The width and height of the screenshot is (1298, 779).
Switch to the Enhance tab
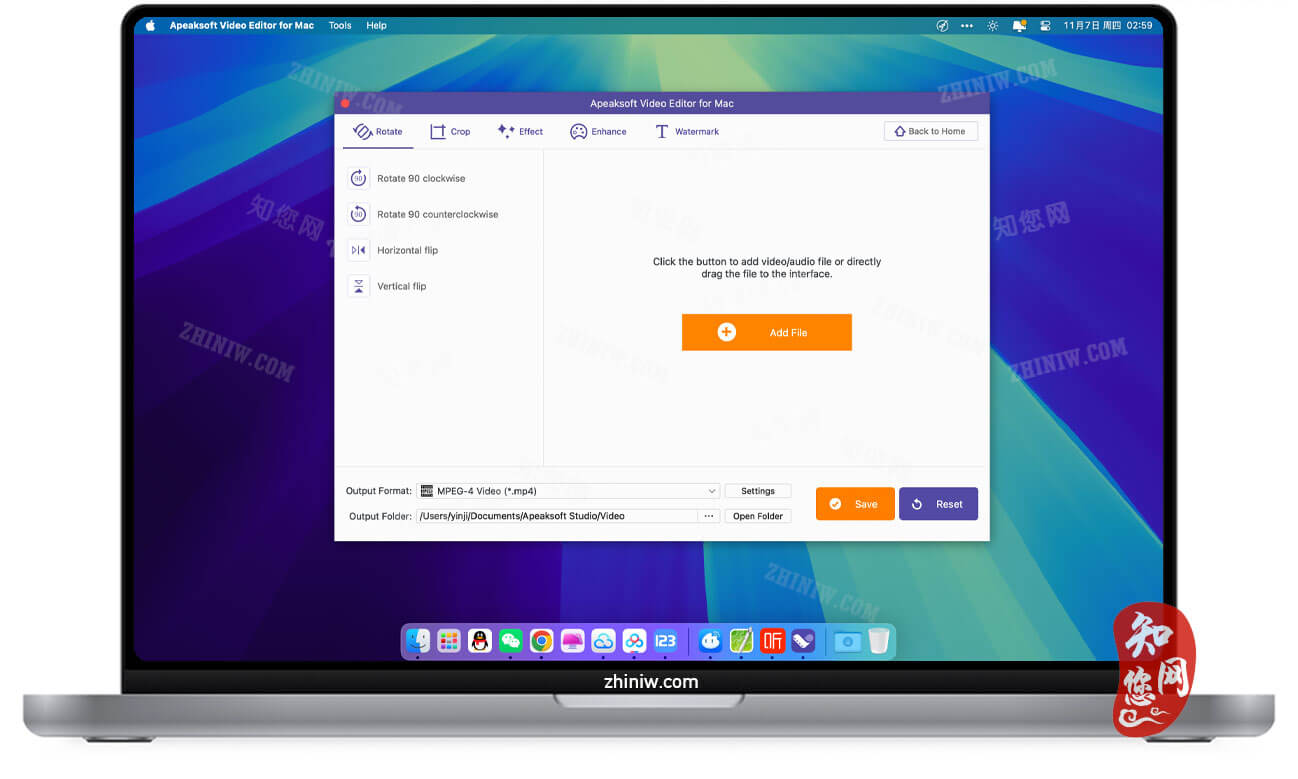click(x=598, y=131)
